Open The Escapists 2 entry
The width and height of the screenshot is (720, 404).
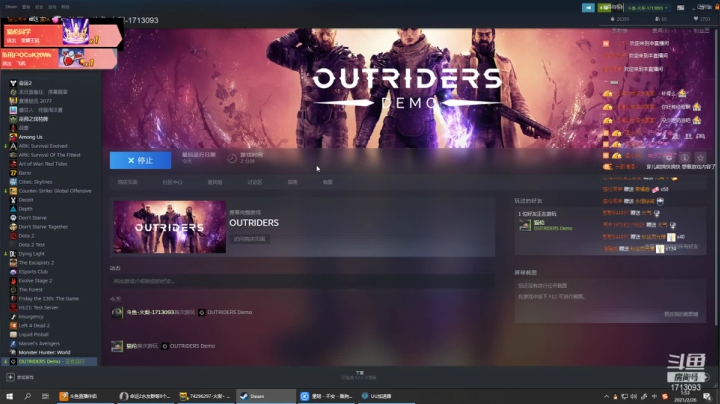click(x=36, y=263)
